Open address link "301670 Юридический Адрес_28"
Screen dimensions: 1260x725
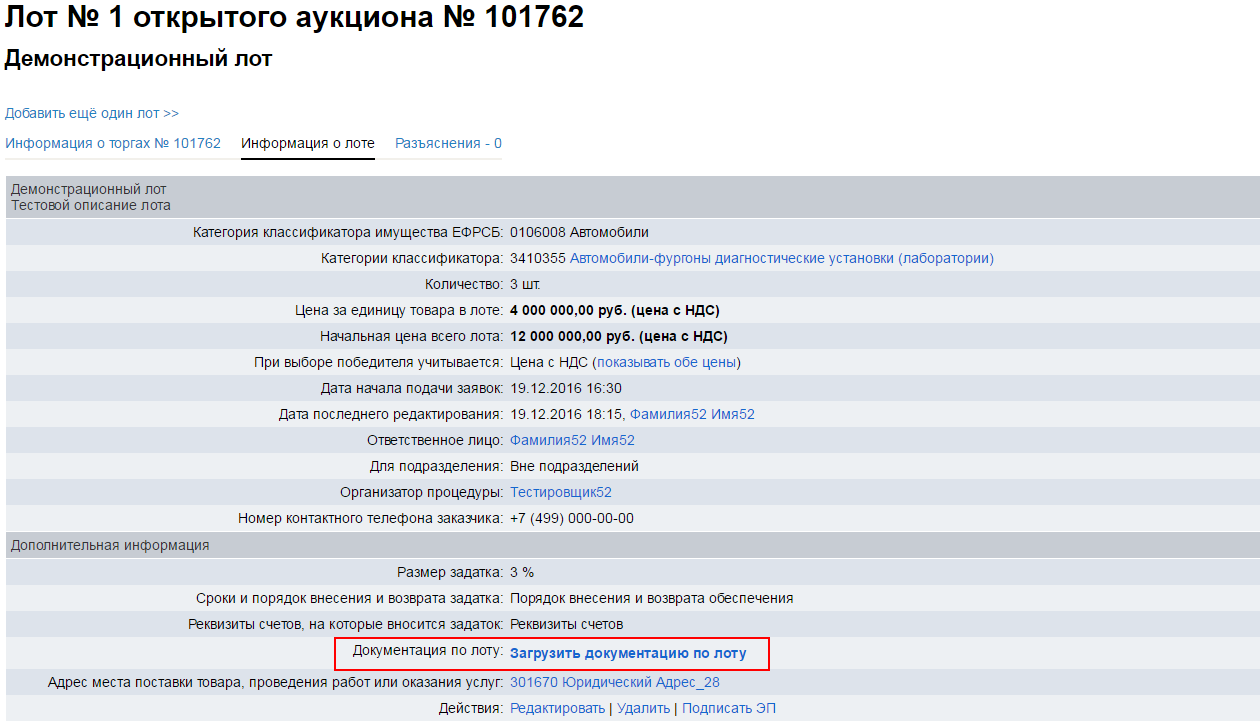tap(614, 682)
